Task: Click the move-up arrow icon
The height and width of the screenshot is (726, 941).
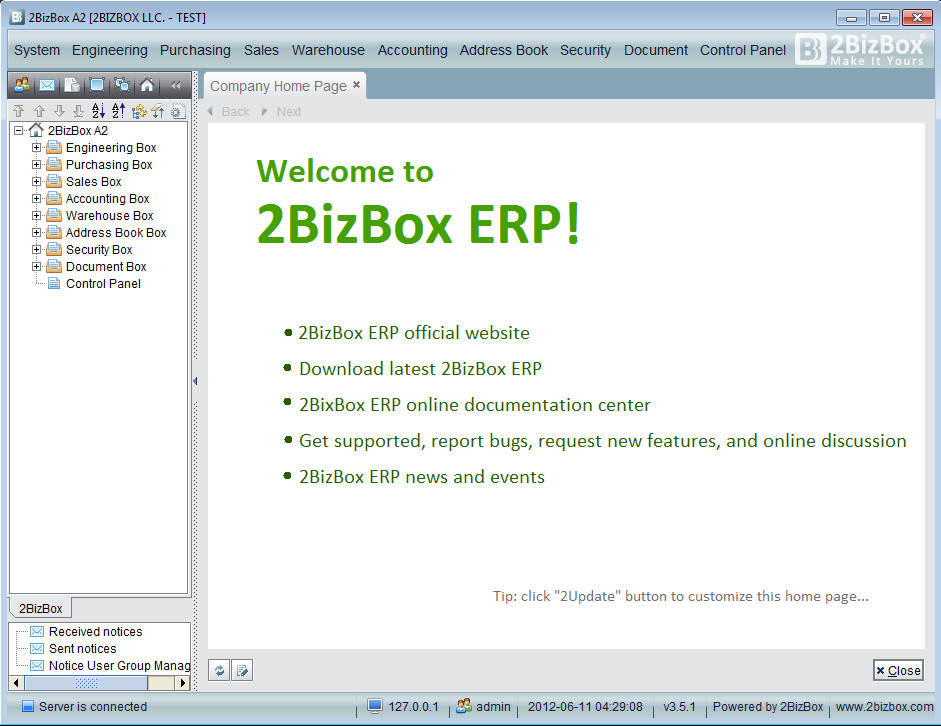Action: pyautogui.click(x=39, y=111)
